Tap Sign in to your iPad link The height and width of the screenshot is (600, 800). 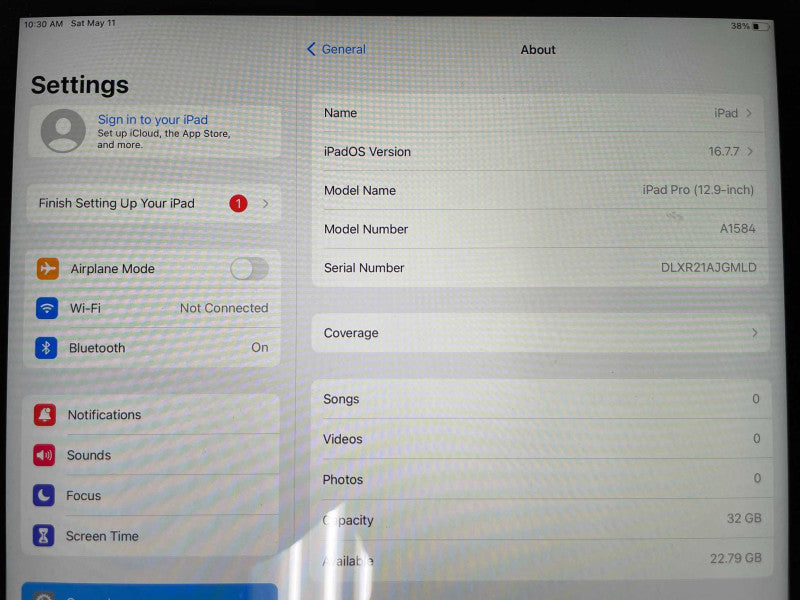pyautogui.click(x=153, y=119)
